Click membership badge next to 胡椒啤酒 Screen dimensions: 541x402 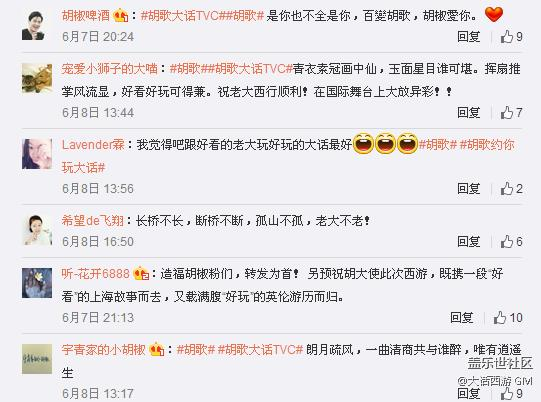click(120, 16)
